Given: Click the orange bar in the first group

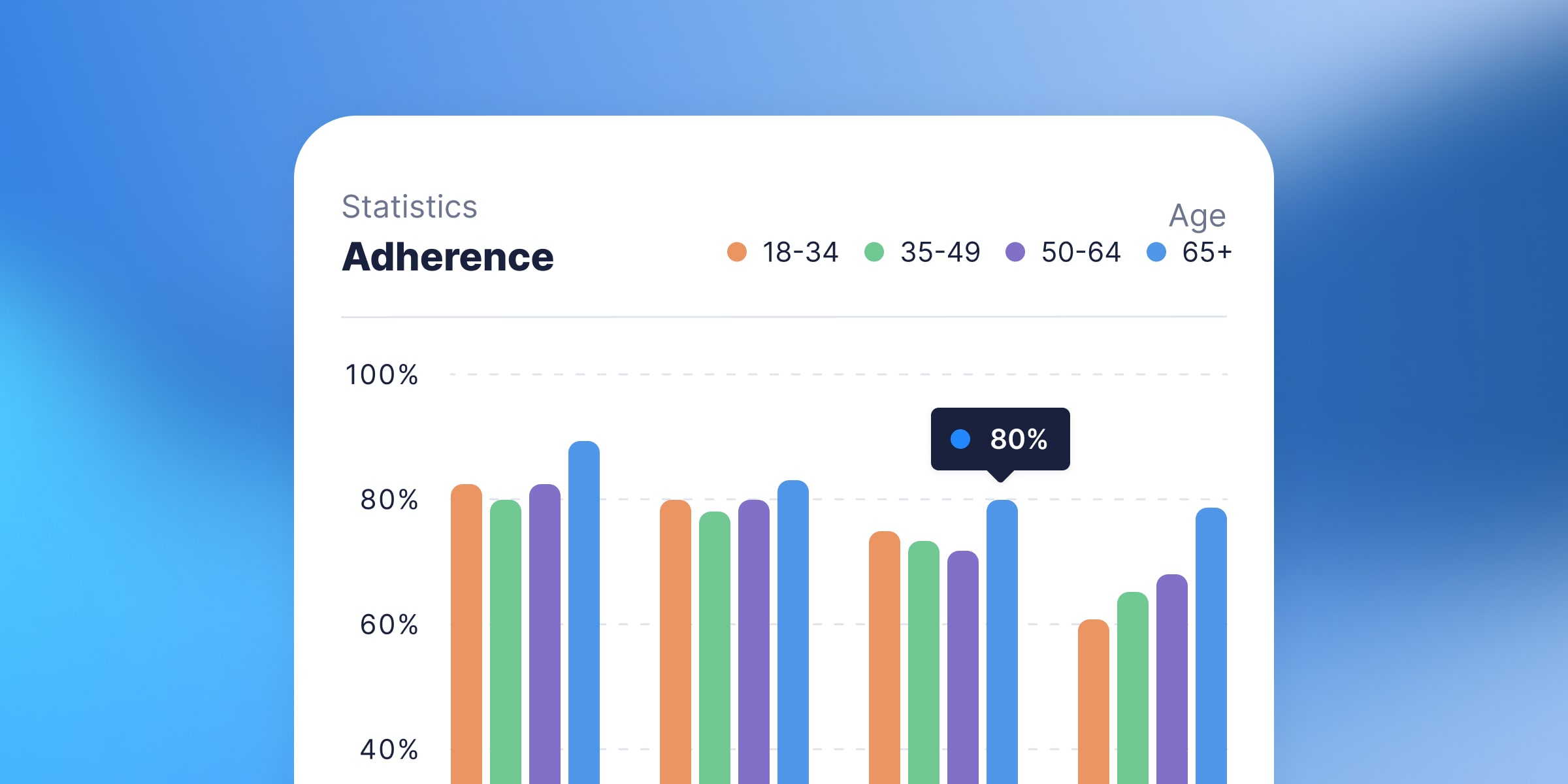Looking at the screenshot, I should tap(466, 634).
